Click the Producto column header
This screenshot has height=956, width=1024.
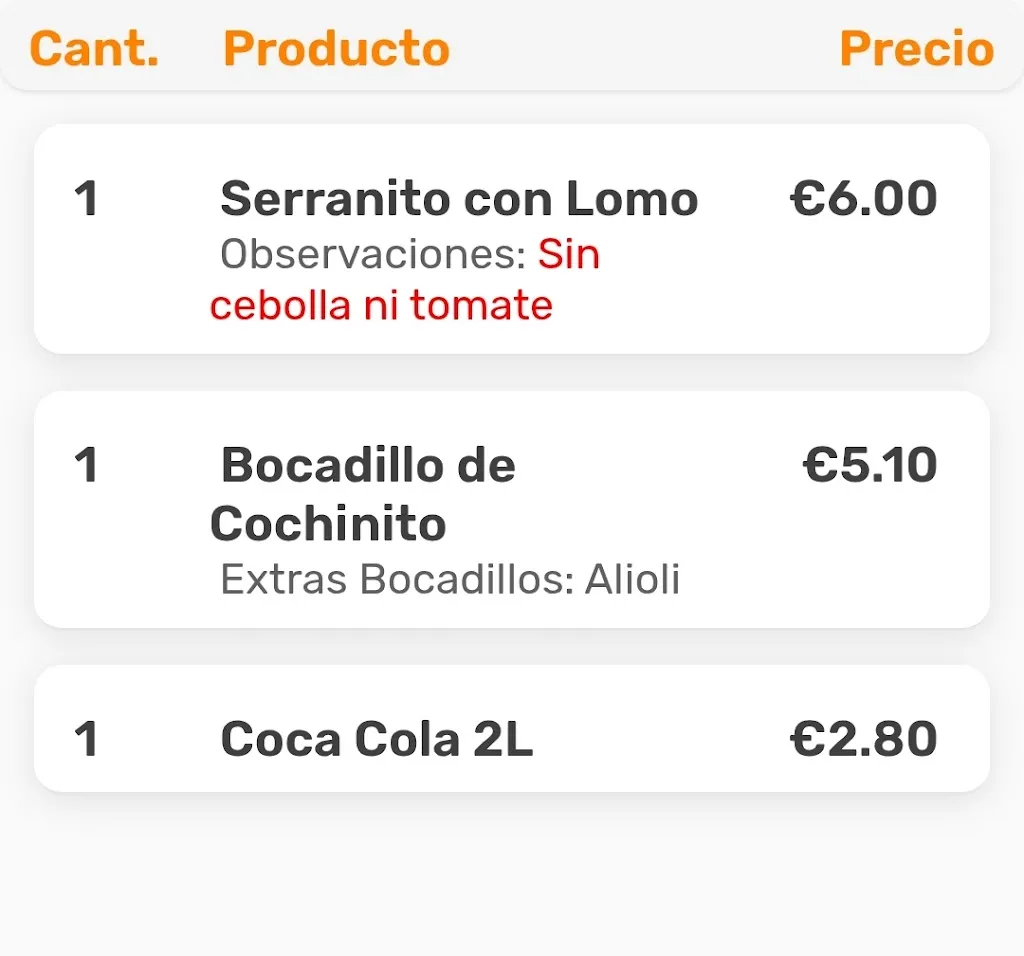pyautogui.click(x=336, y=48)
